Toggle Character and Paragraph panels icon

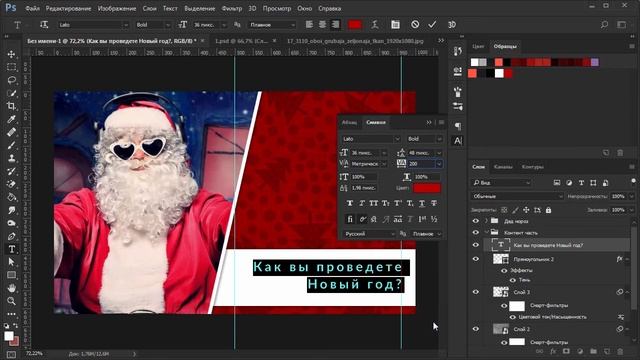pos(395,24)
